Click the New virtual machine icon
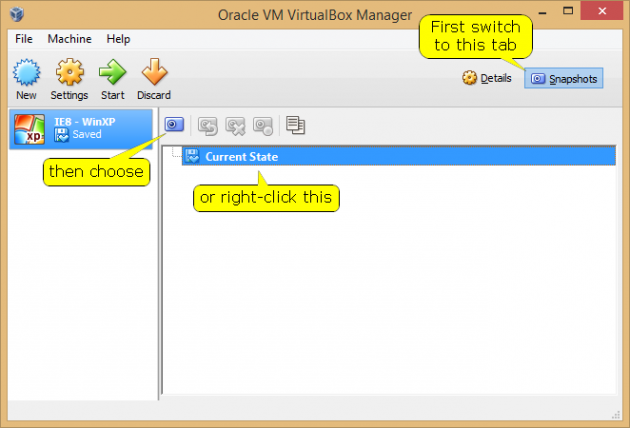 [26, 78]
